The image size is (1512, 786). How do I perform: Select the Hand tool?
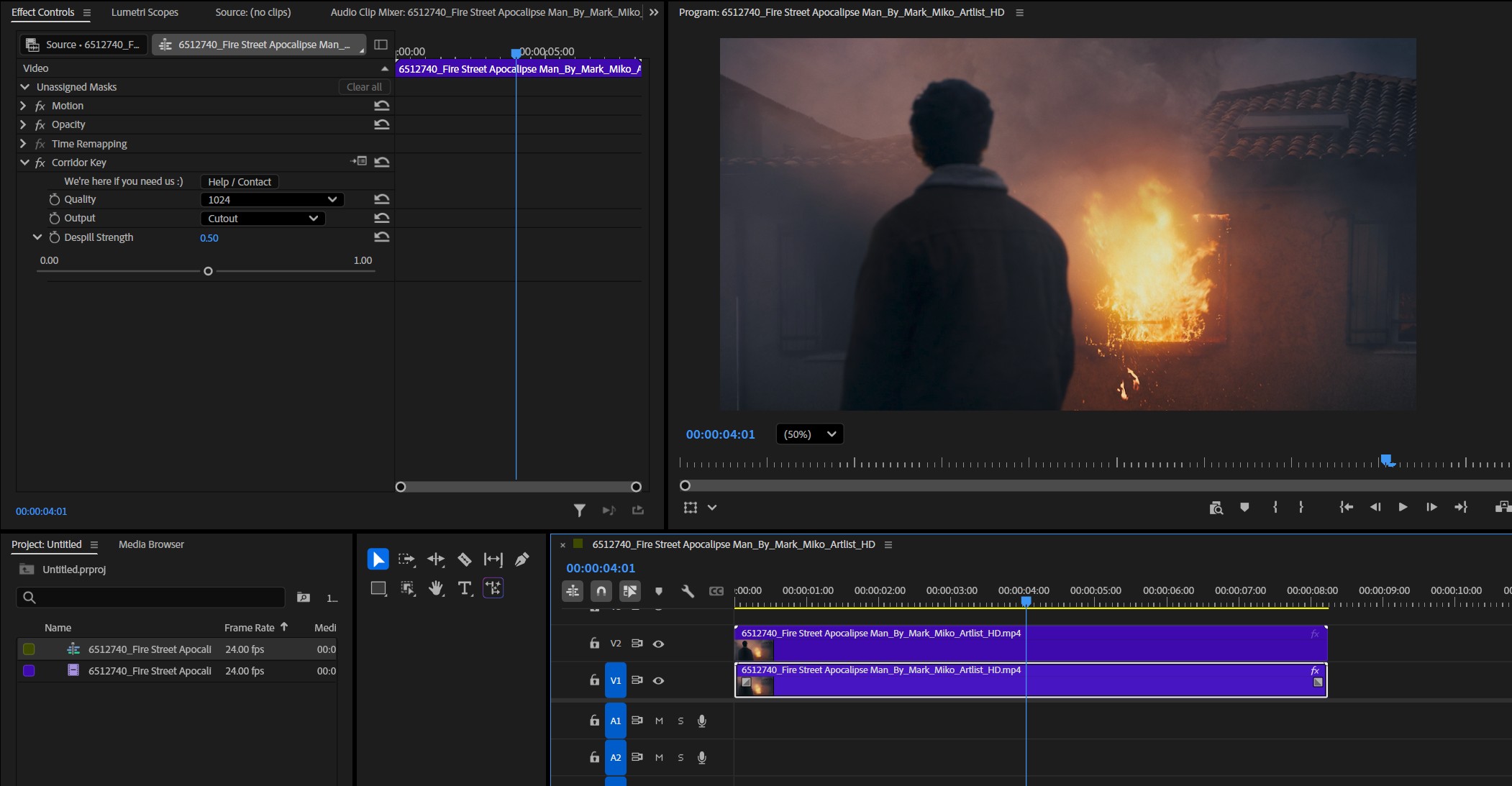click(x=436, y=588)
